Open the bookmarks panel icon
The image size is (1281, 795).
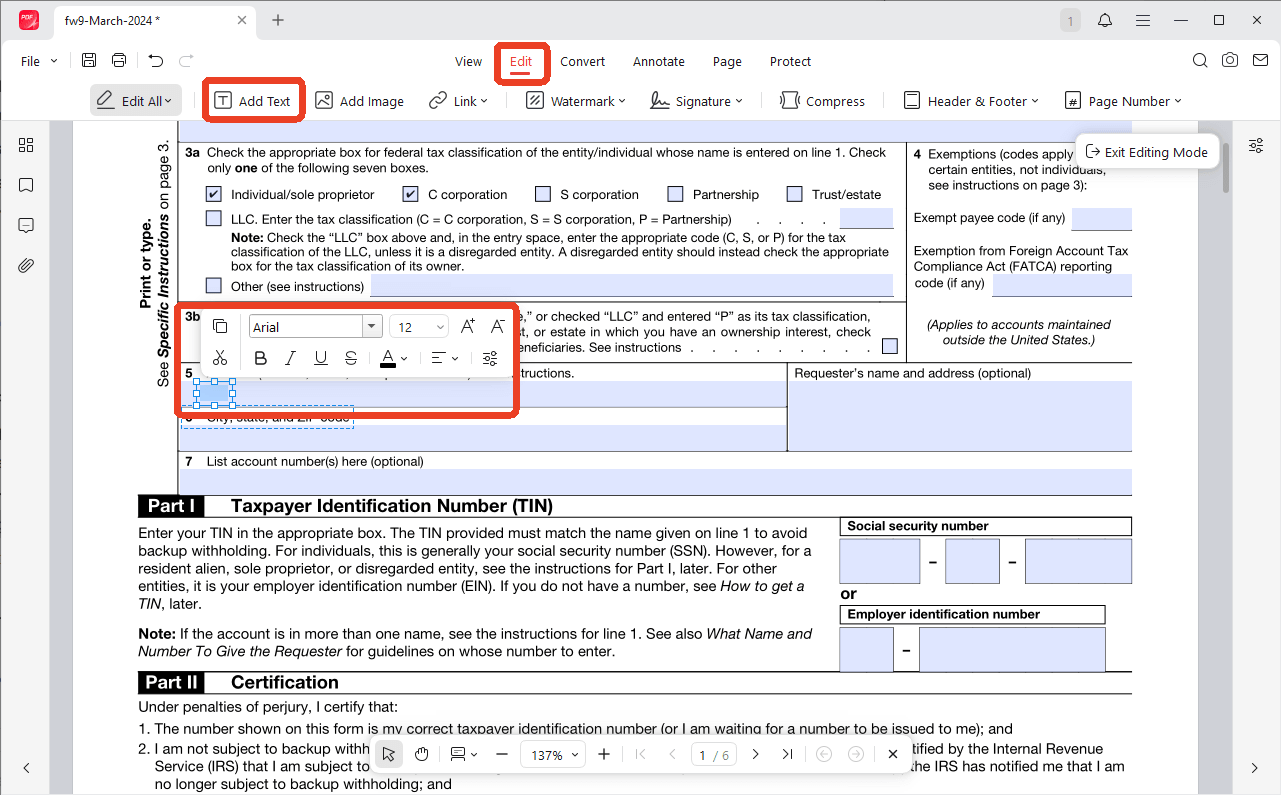coord(26,185)
